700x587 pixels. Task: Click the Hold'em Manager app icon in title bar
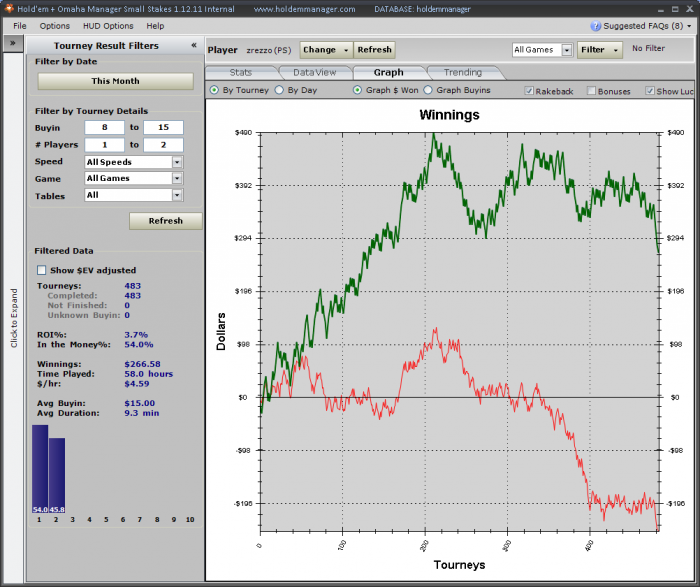(9, 9)
